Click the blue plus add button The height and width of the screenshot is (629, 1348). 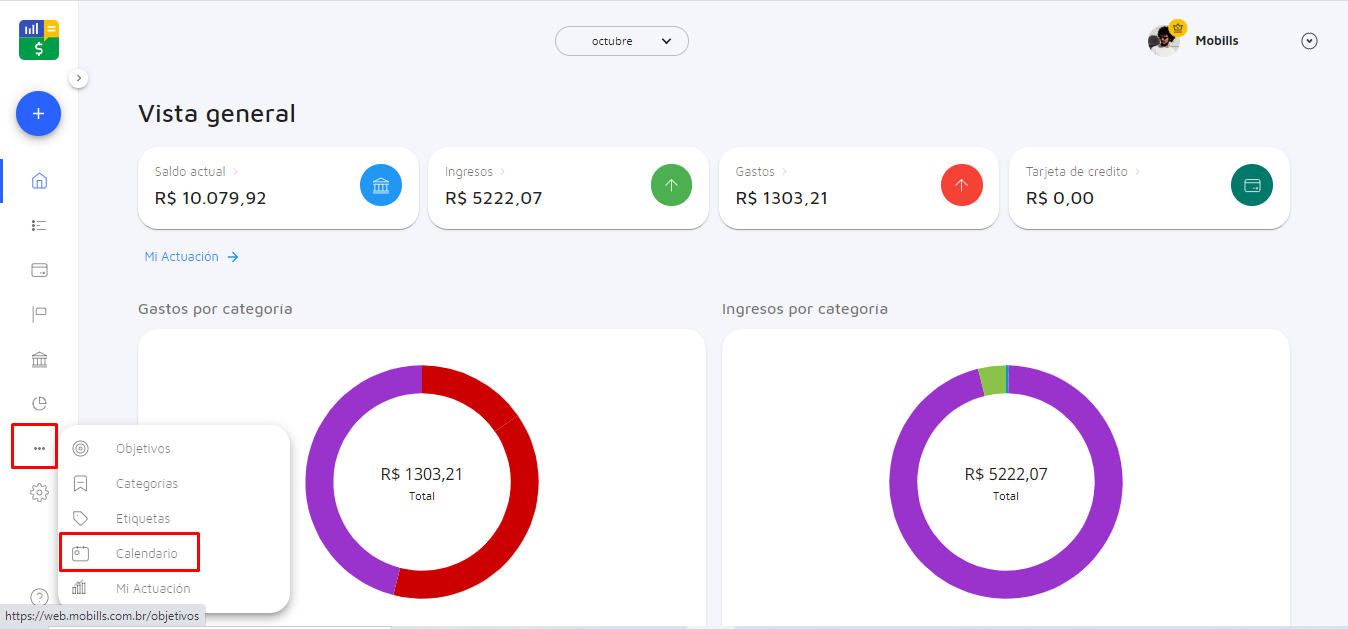pos(38,114)
